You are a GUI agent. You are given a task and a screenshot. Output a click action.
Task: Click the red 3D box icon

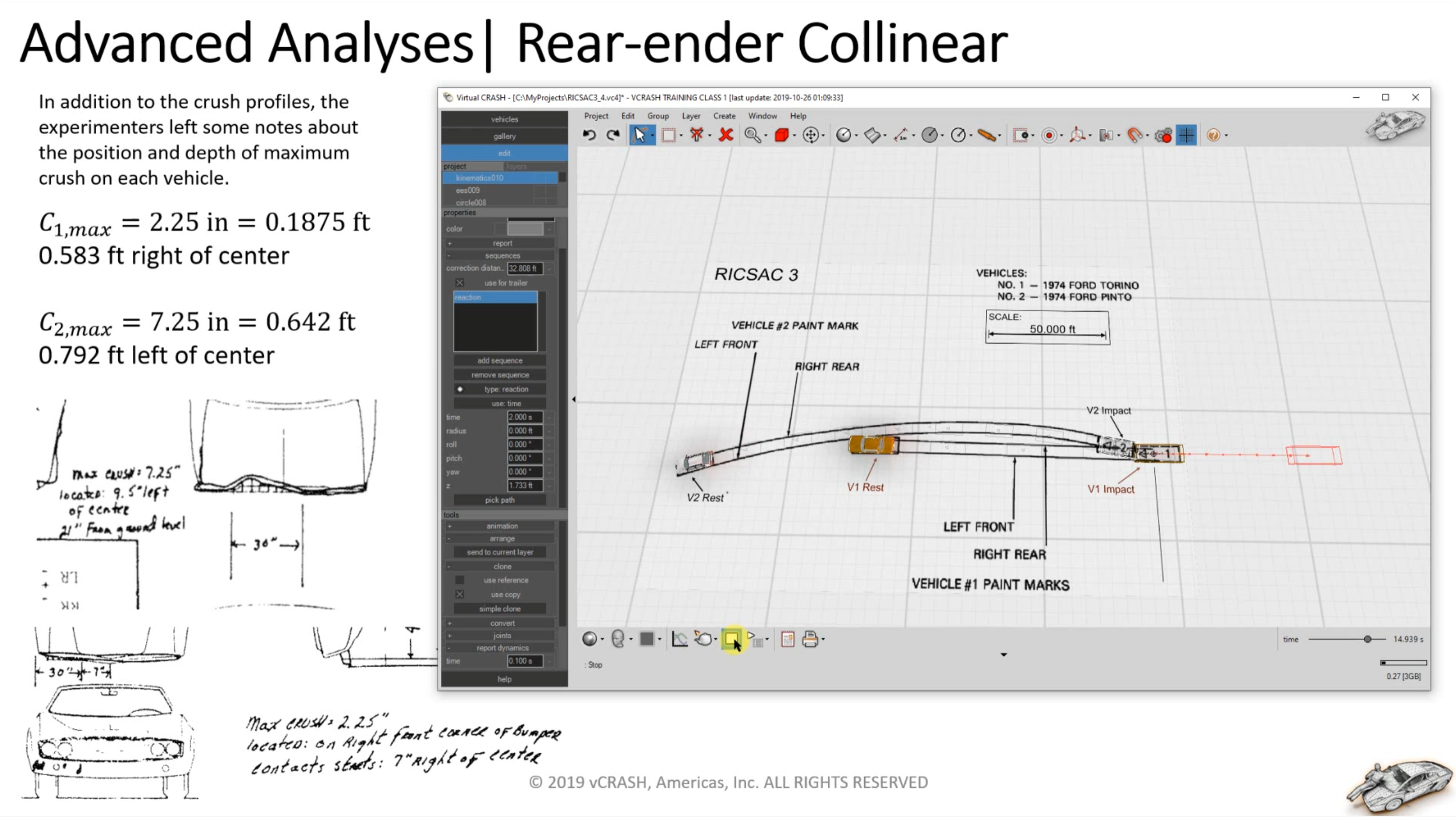click(x=782, y=136)
